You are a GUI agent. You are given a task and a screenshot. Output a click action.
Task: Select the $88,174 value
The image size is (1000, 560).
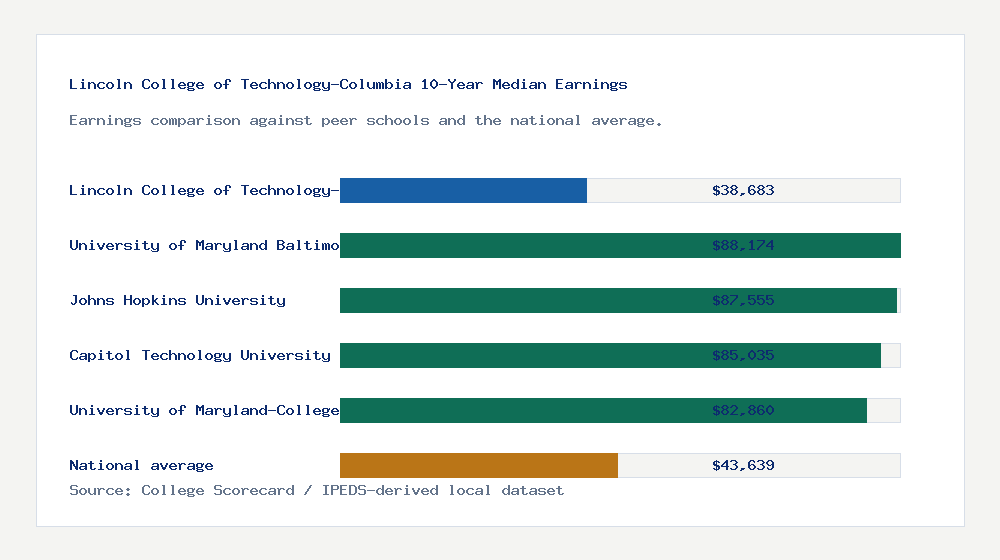point(743,246)
